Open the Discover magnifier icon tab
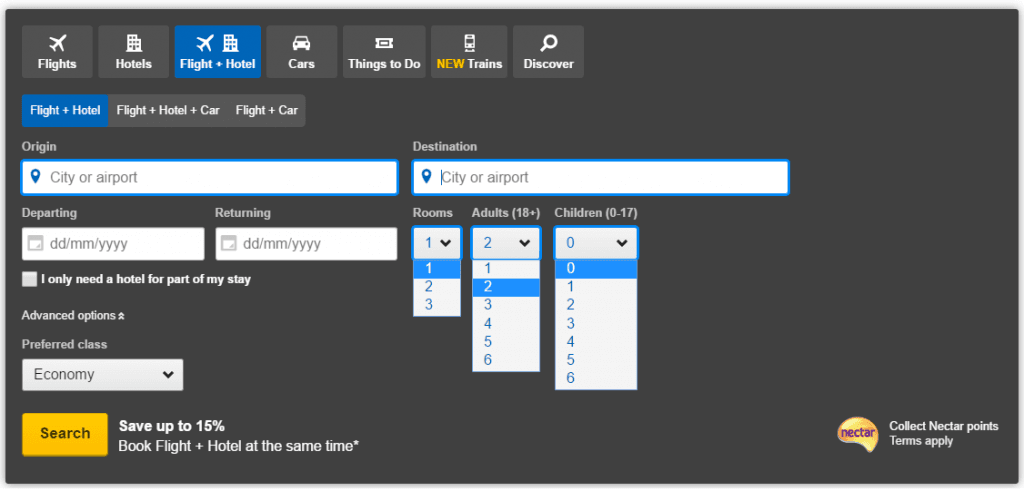Viewport: 1024px width, 491px height. 548,52
